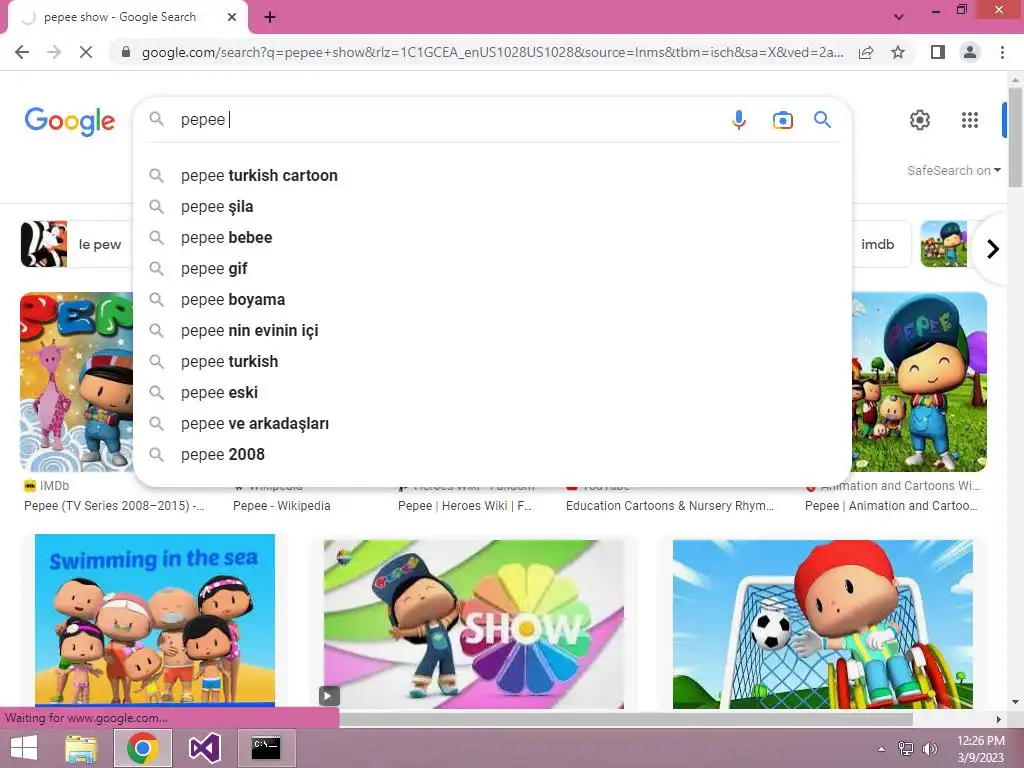Viewport: 1024px width, 768px height.
Task: Choose the pepee eski suggestion
Action: [493, 392]
